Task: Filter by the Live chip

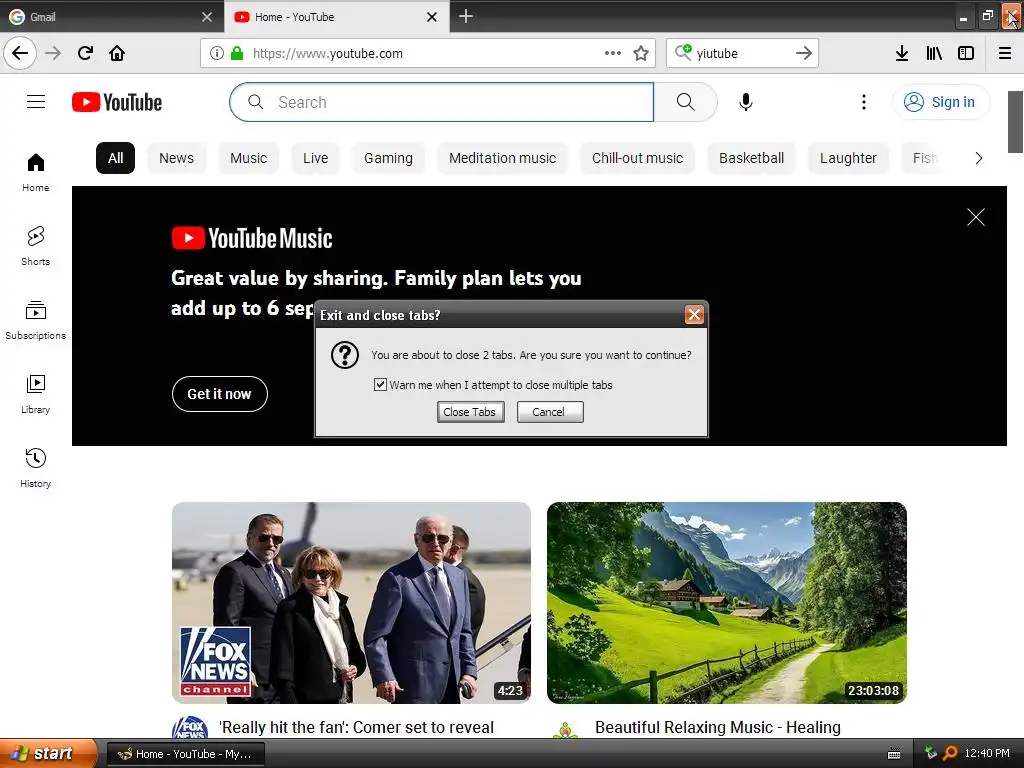Action: (315, 158)
